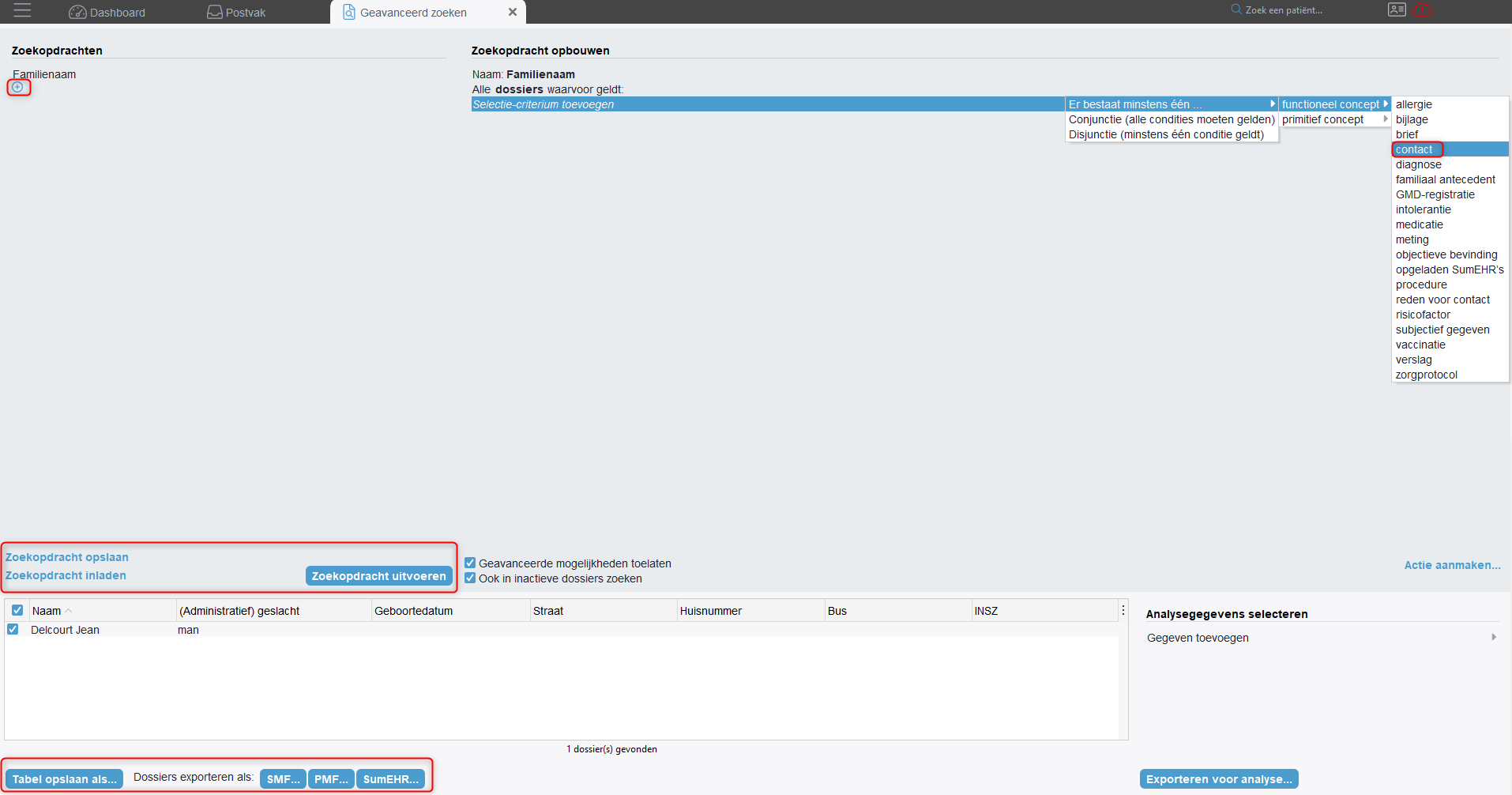Click (Administratief) geslacht column header
The width and height of the screenshot is (1512, 795).
pos(273,611)
